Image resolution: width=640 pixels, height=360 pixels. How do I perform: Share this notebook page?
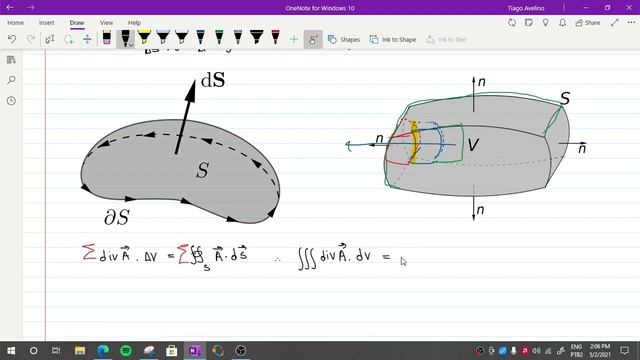click(x=588, y=23)
